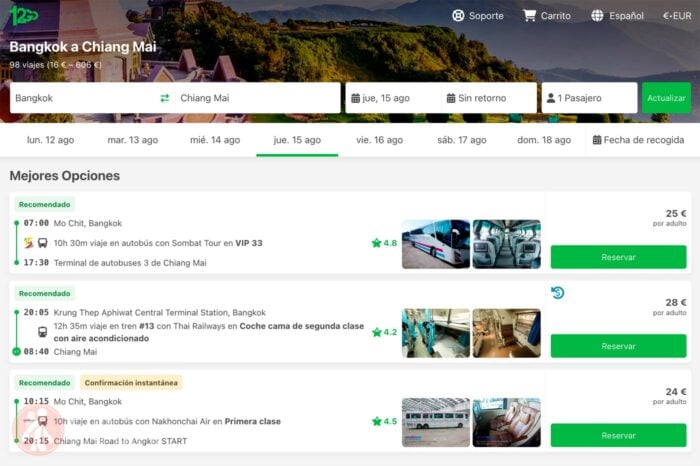Click the Soporte lifebuoy icon
The height and width of the screenshot is (466, 700).
tap(458, 16)
